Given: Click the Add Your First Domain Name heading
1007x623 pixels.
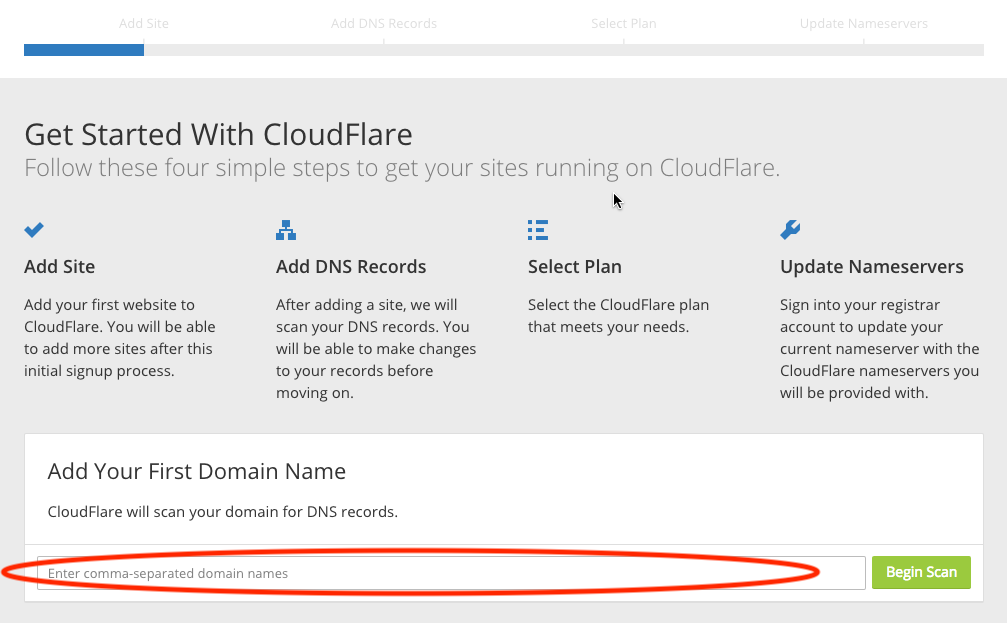Looking at the screenshot, I should pos(197,471).
